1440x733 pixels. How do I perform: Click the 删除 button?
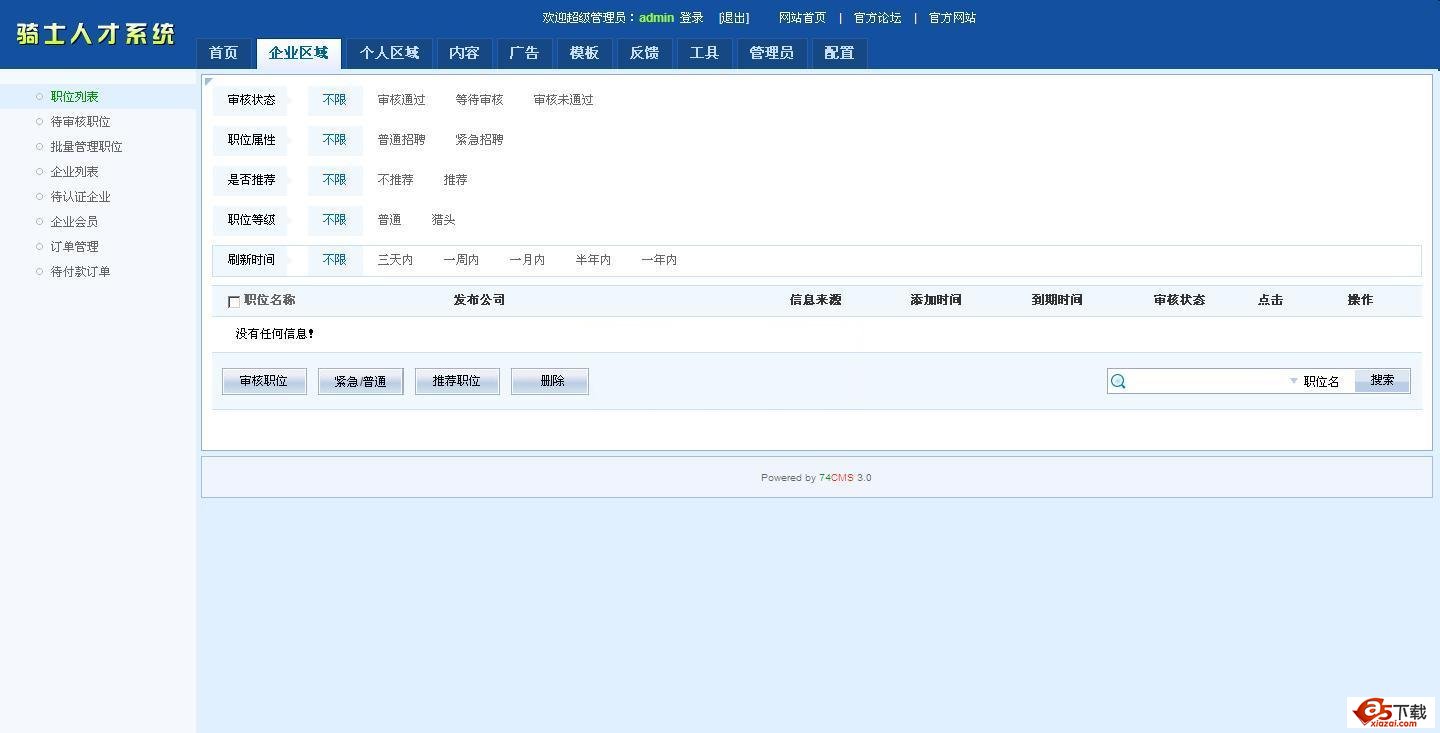[x=550, y=381]
